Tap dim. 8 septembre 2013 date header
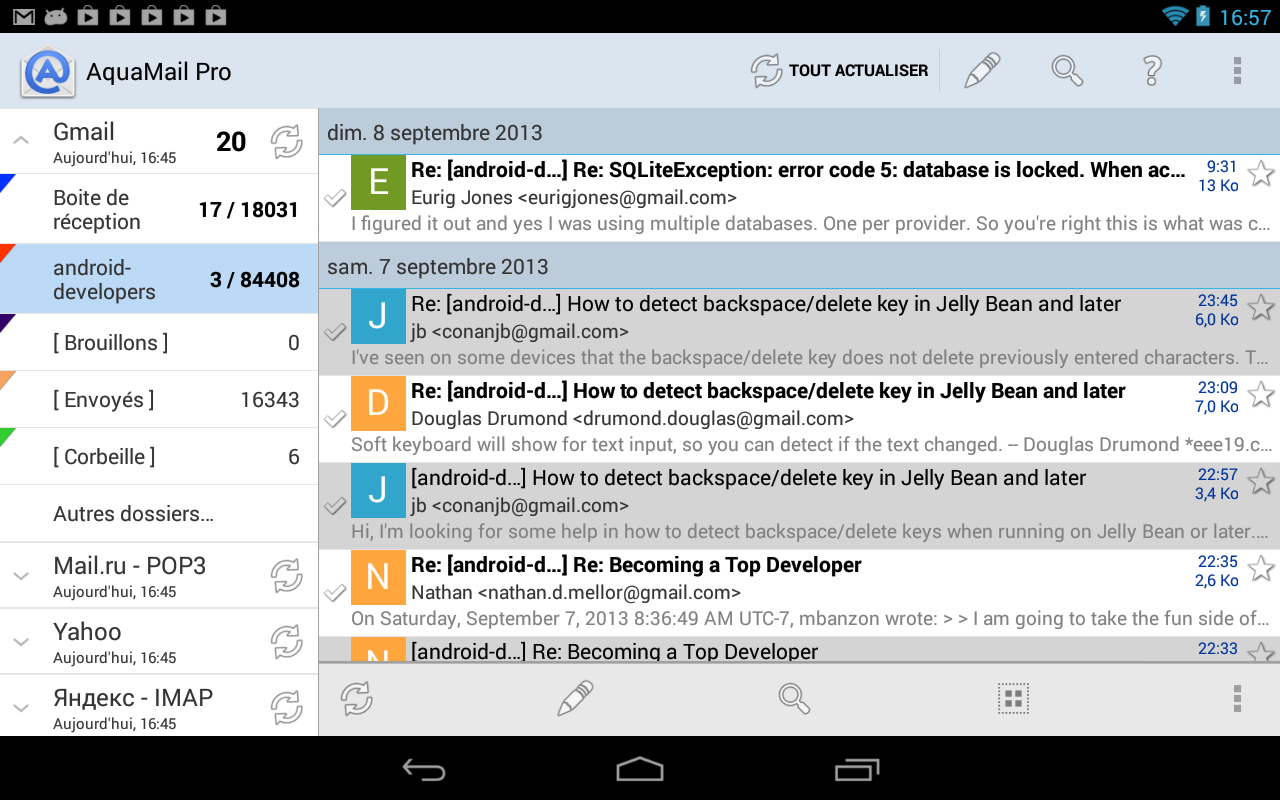Image resolution: width=1280 pixels, height=800 pixels. (x=799, y=132)
